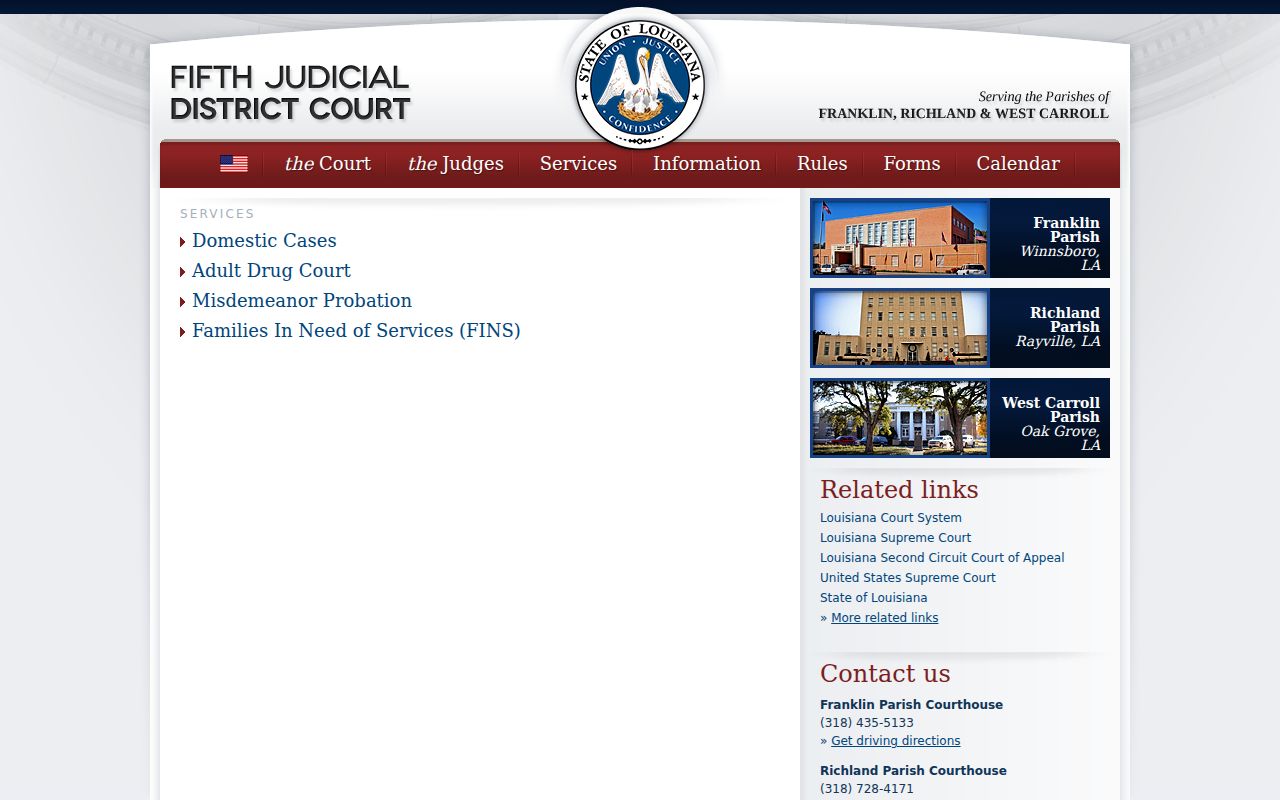The width and height of the screenshot is (1280, 800).
Task: Open Louisiana Second Circuit Court of Appeal
Action: (x=942, y=558)
